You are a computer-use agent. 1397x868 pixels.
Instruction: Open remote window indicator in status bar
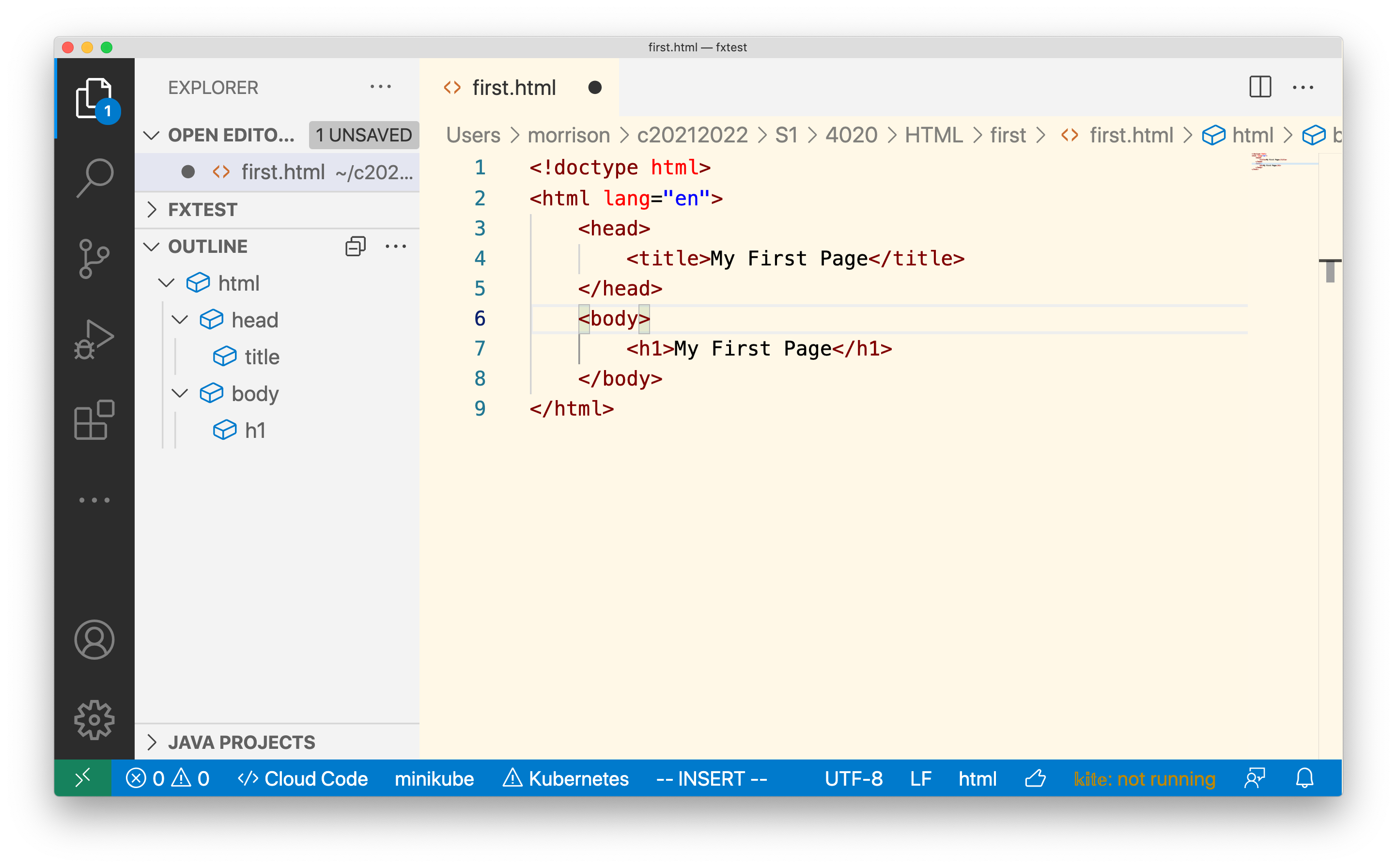pos(83,778)
